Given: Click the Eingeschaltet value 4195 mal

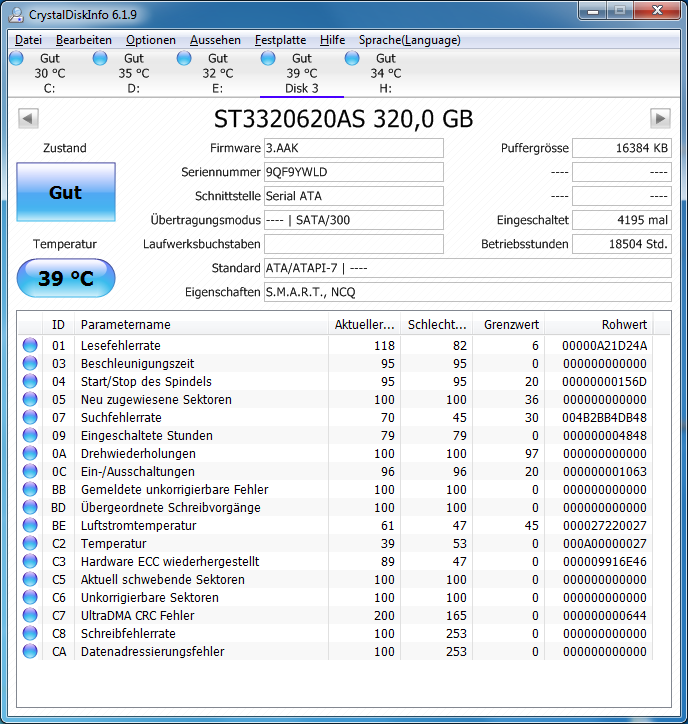Looking at the screenshot, I should coord(622,220).
